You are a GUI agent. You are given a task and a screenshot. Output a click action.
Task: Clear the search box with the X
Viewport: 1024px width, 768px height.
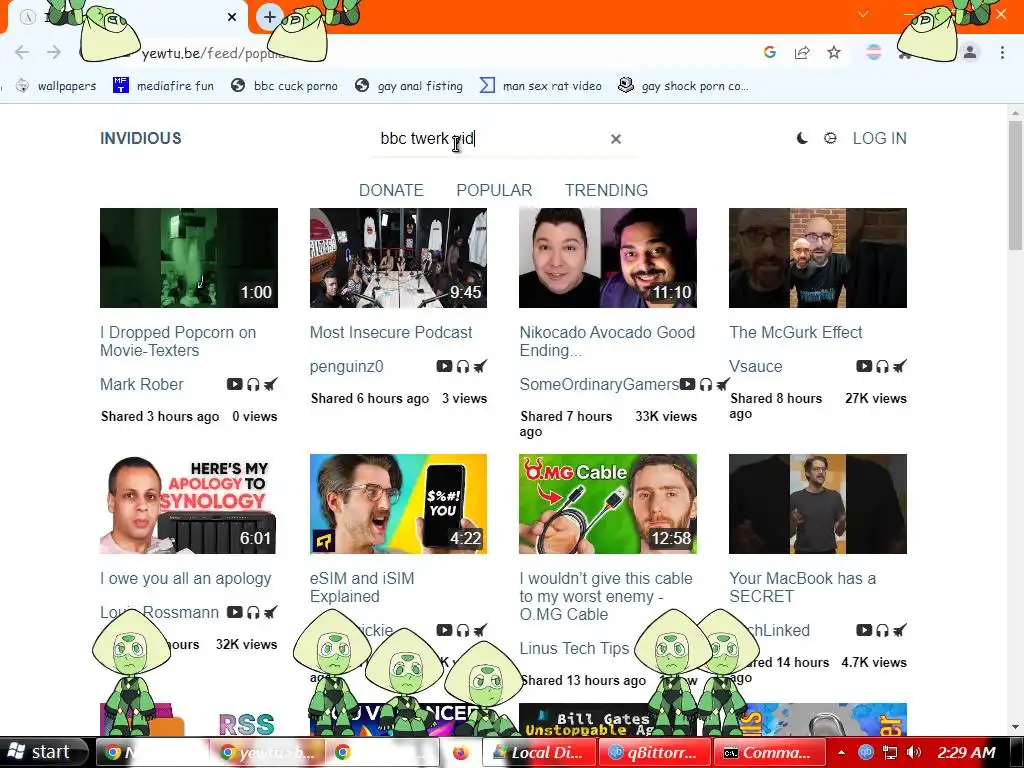615,138
